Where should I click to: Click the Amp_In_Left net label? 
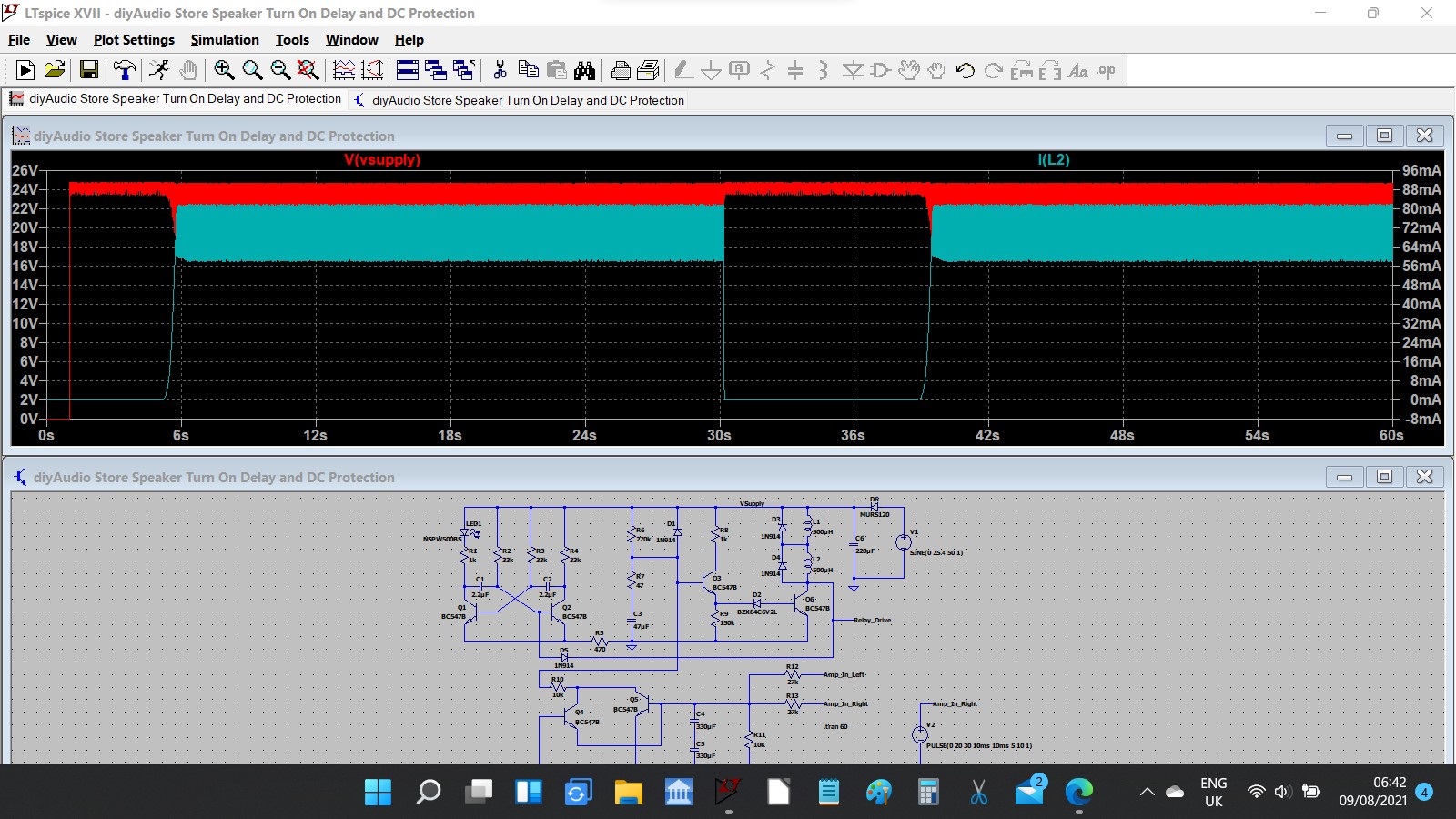844,675
